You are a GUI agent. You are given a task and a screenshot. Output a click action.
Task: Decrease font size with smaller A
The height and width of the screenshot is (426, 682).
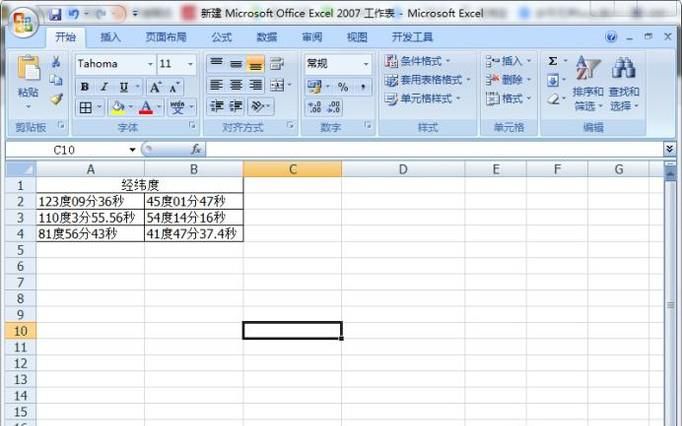coord(174,87)
